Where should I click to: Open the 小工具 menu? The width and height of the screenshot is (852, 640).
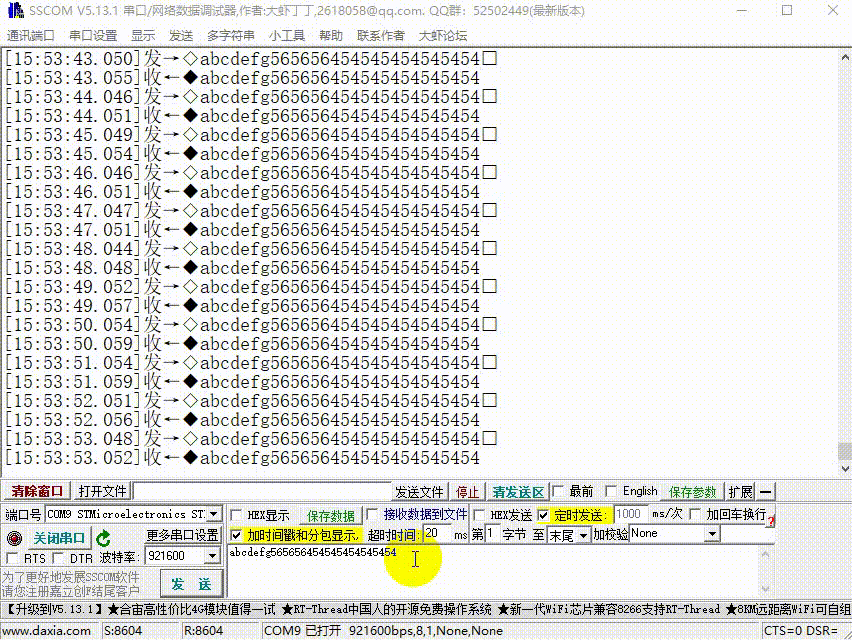pyautogui.click(x=286, y=35)
